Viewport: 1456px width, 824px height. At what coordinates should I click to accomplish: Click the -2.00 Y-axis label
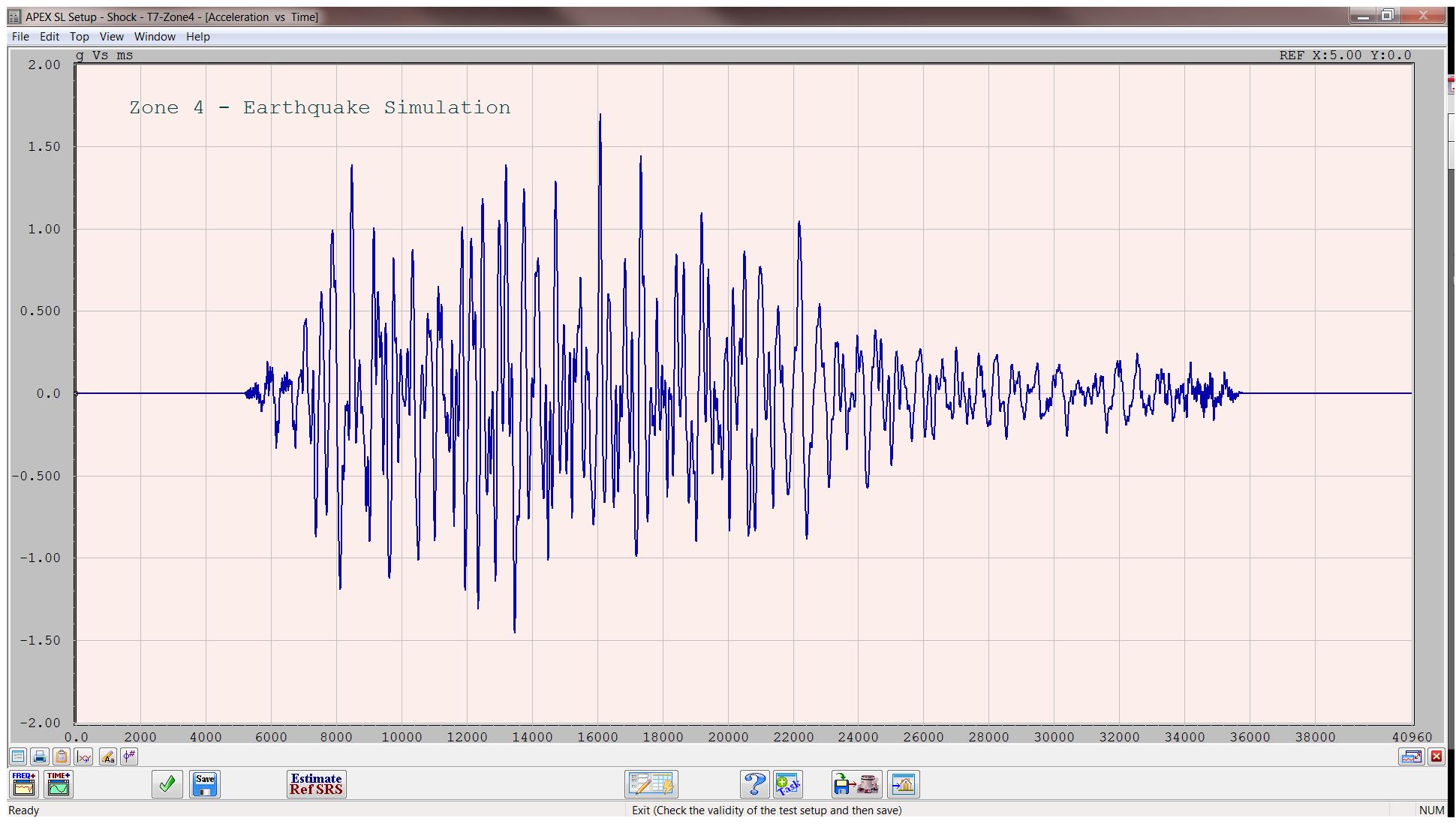(40, 723)
